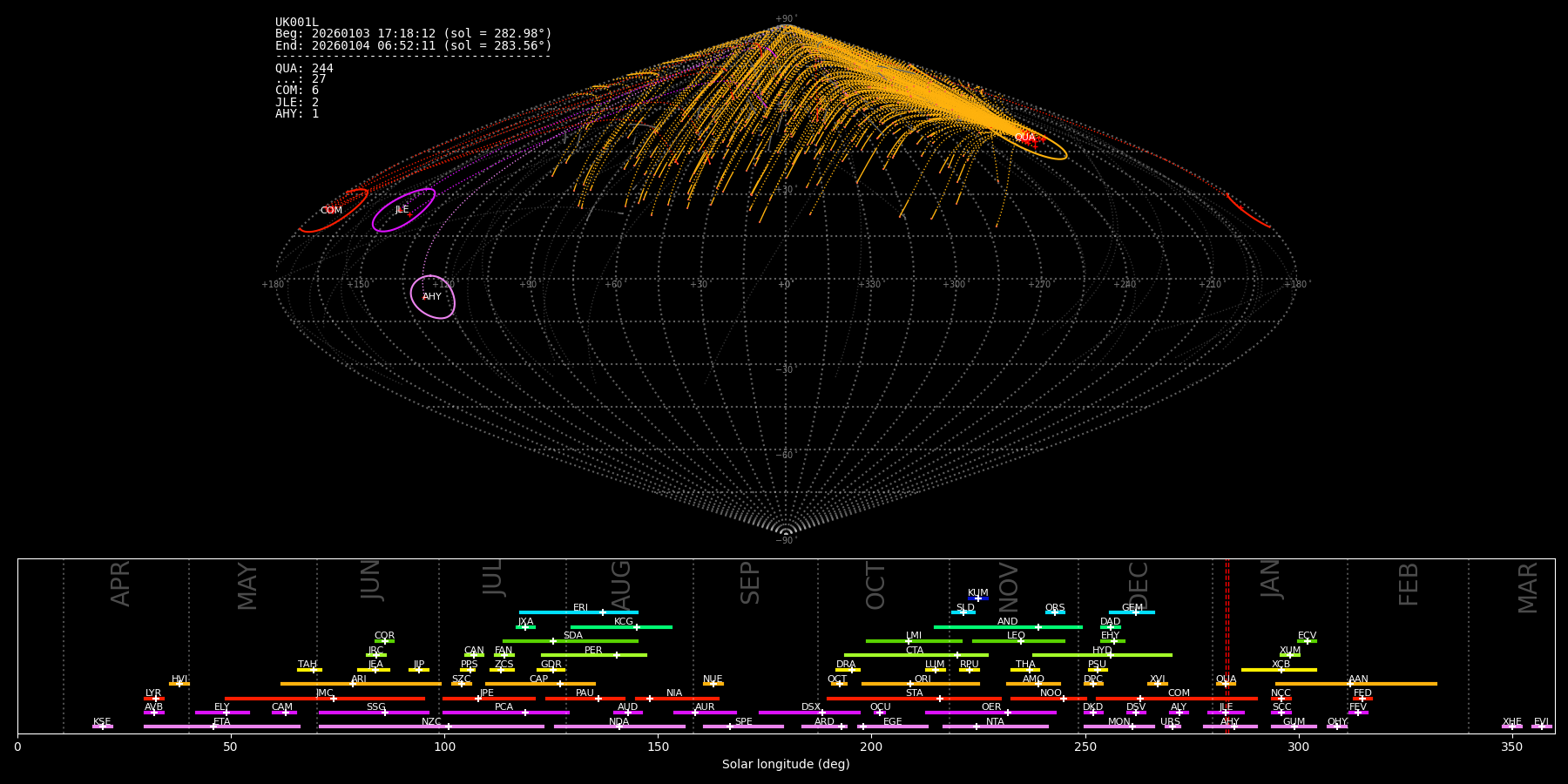Select the pink AHY radiant ellipse on the map
The width and height of the screenshot is (1568, 784).
click(x=432, y=297)
